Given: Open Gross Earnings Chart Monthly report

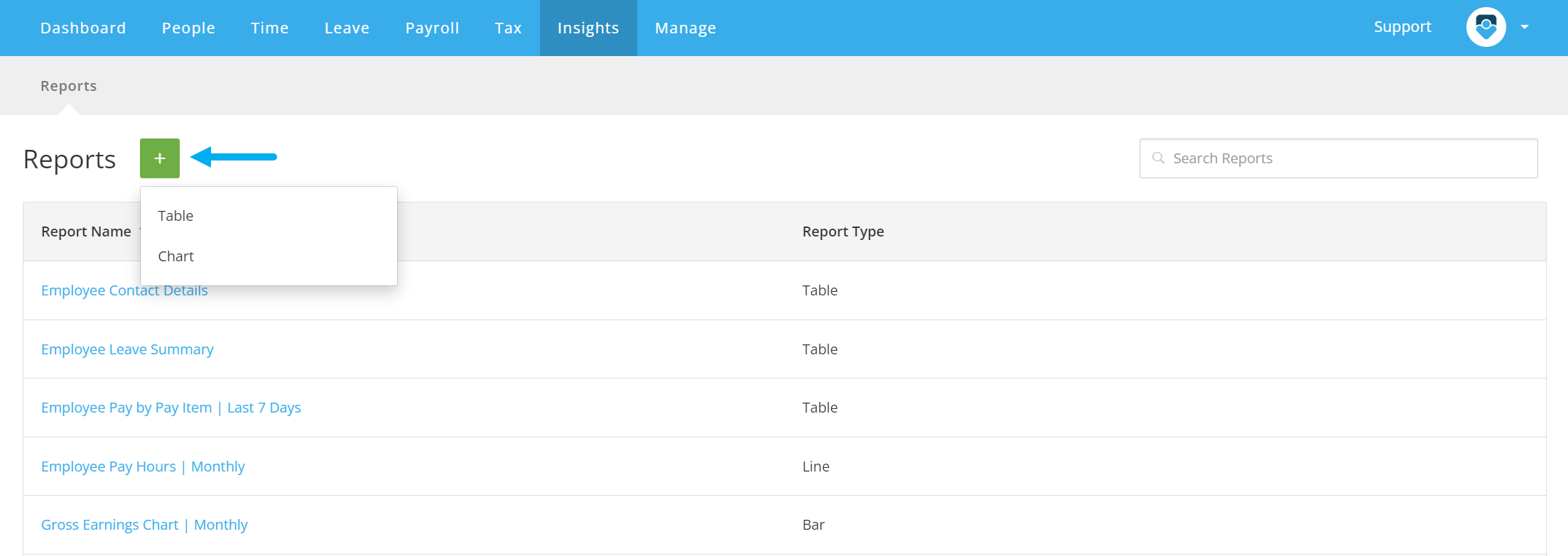Looking at the screenshot, I should tap(144, 525).
